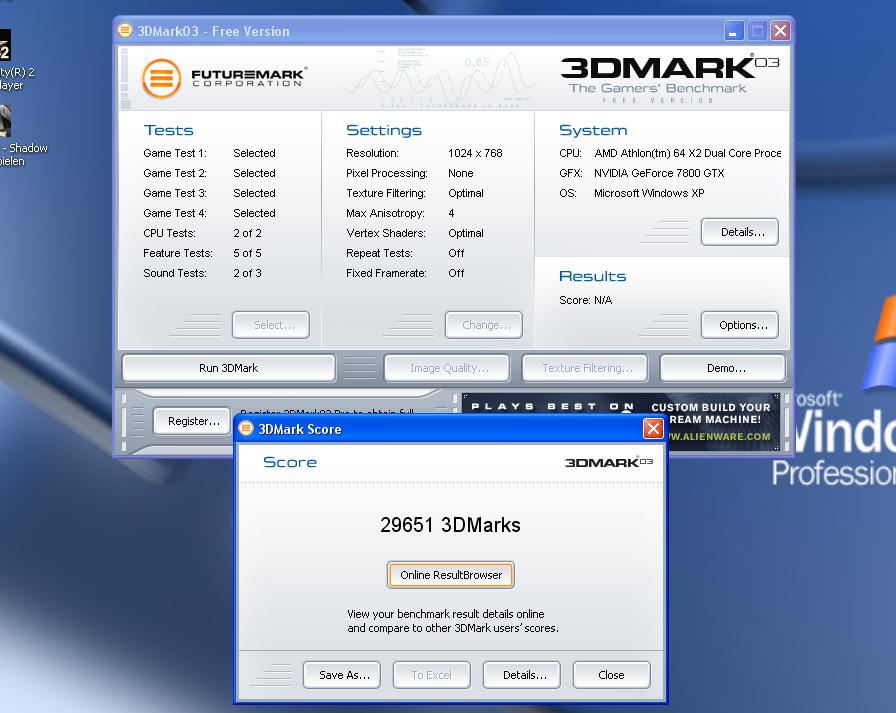Click the Game Test 4 label
This screenshot has height=713, width=896.
[x=175, y=213]
